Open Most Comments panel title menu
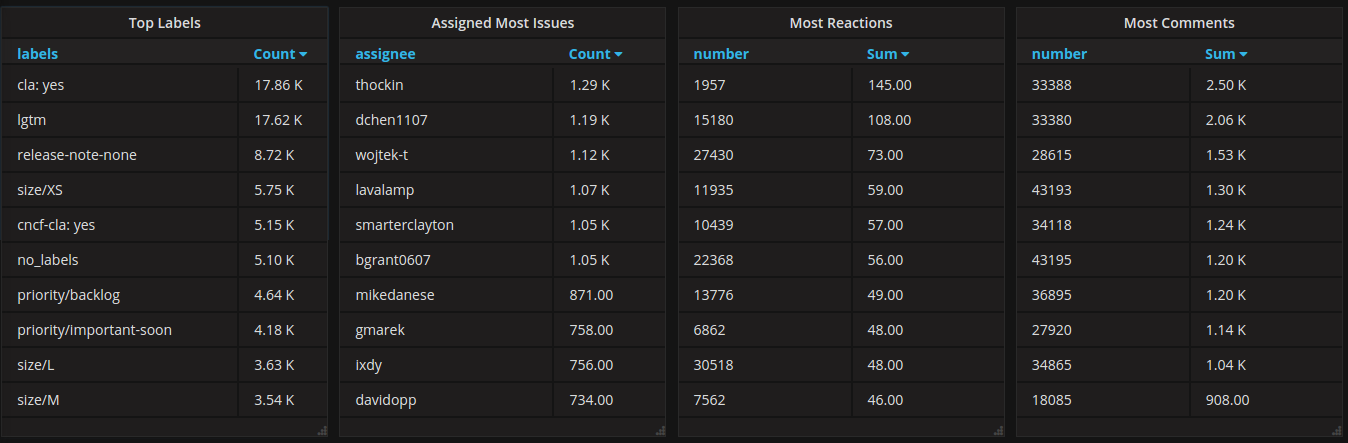 tap(1179, 23)
